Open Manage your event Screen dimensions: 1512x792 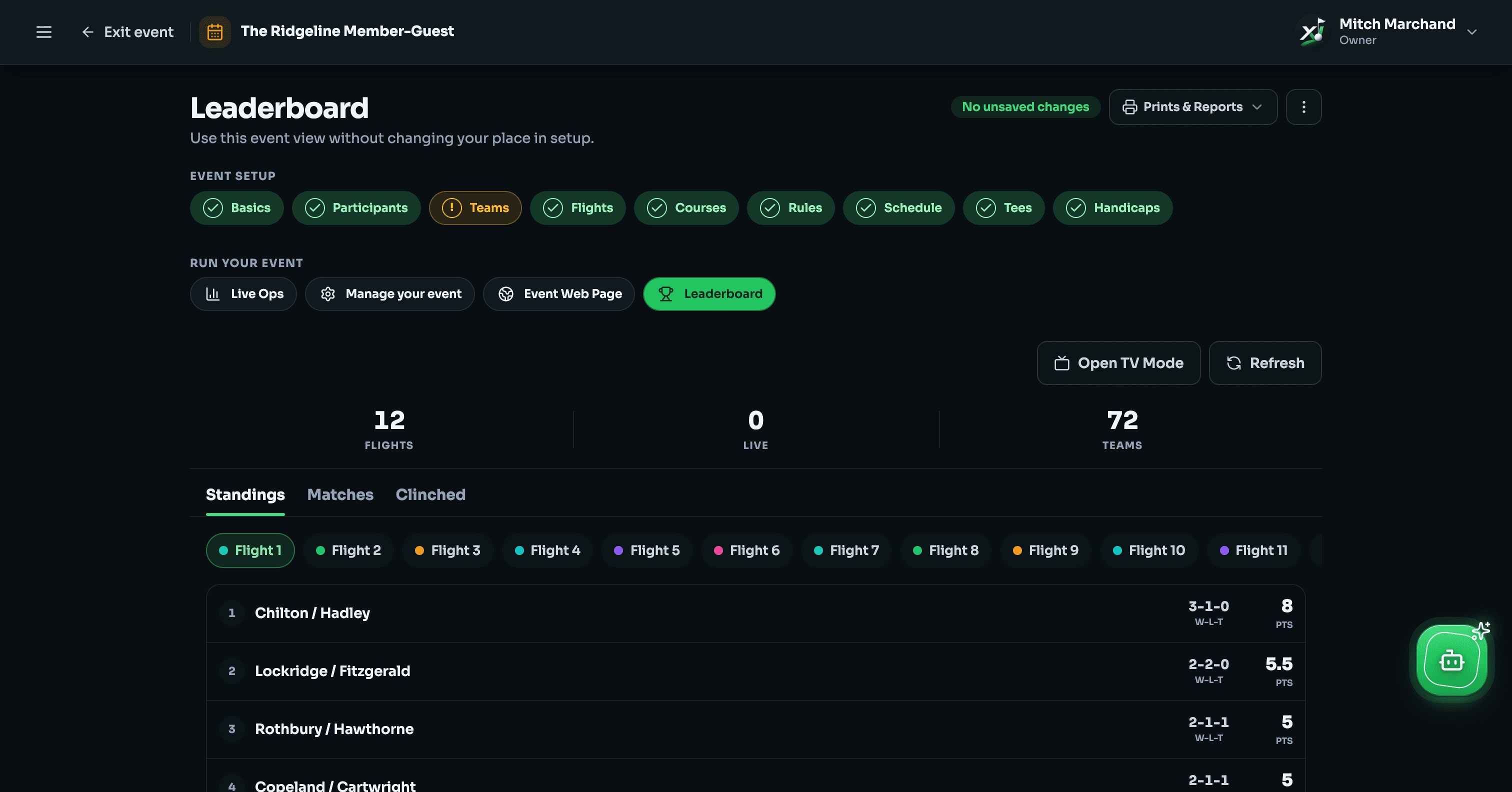point(389,294)
